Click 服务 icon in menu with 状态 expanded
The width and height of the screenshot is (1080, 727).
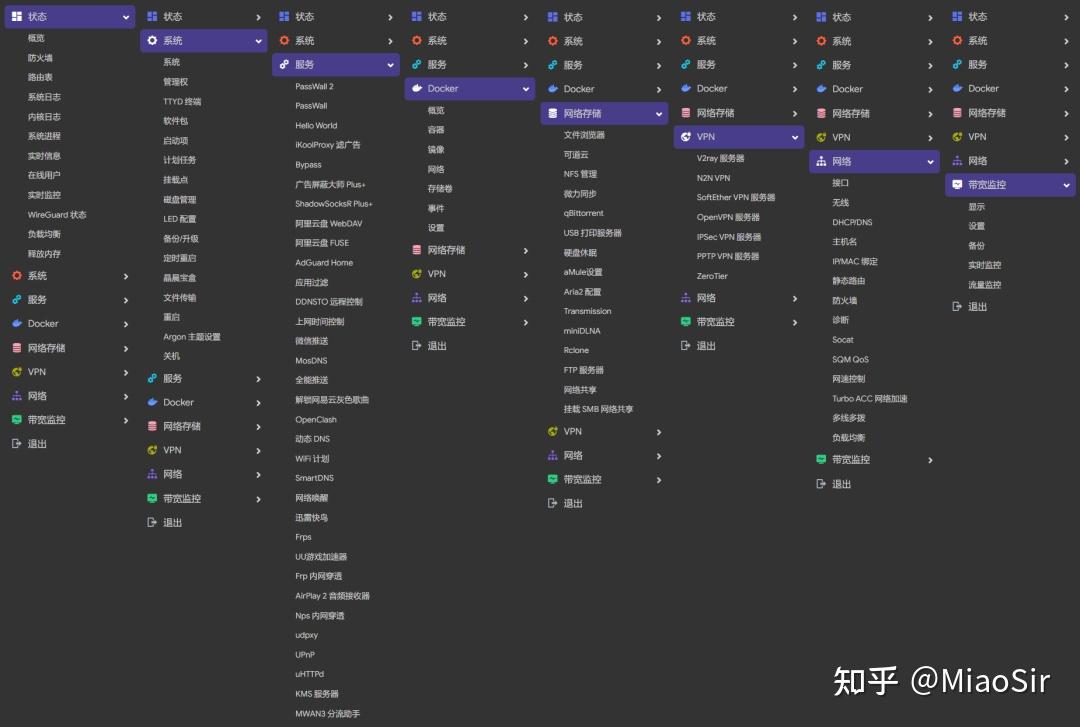[17, 300]
